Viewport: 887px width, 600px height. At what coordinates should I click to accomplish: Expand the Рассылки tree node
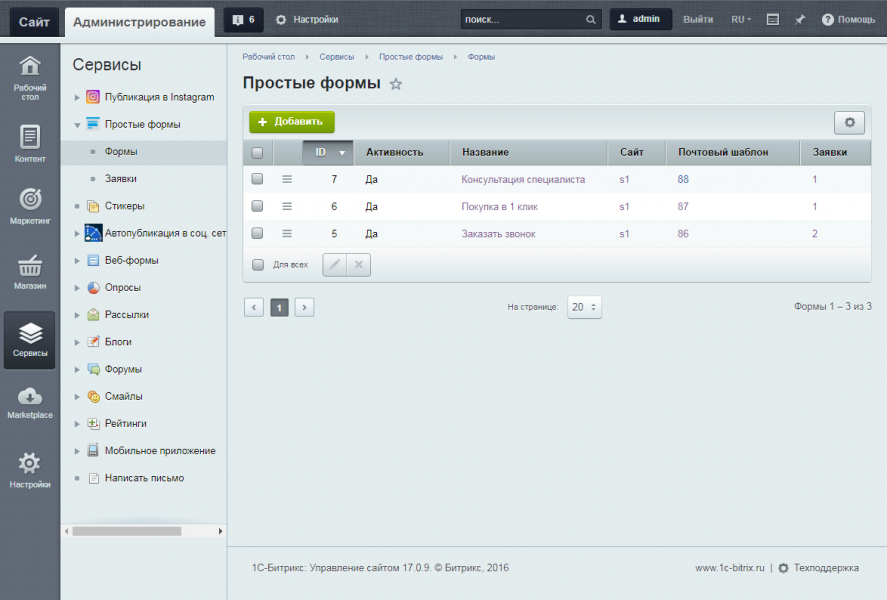coord(77,315)
